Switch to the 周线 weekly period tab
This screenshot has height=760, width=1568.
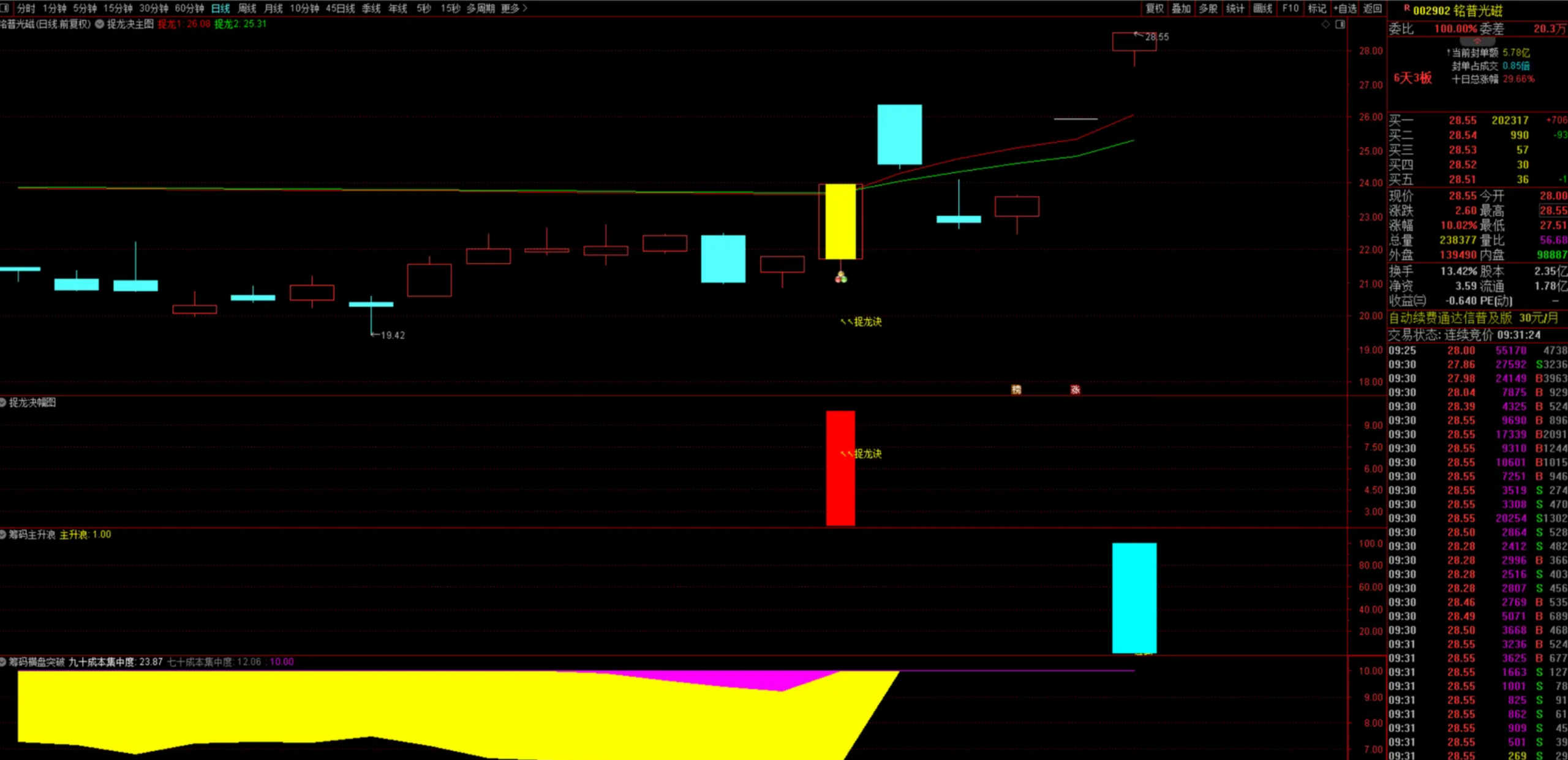click(247, 9)
